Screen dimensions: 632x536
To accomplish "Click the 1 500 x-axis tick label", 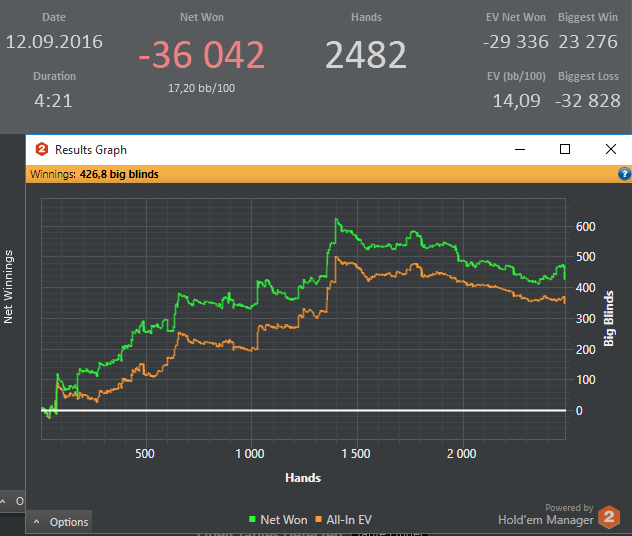I will [x=356, y=454].
